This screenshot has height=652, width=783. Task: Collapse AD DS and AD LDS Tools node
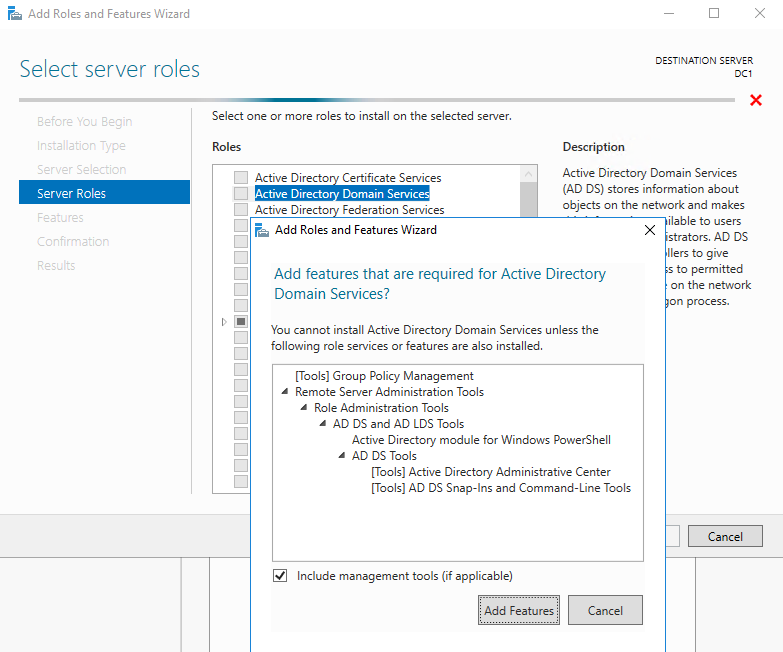pyautogui.click(x=323, y=425)
